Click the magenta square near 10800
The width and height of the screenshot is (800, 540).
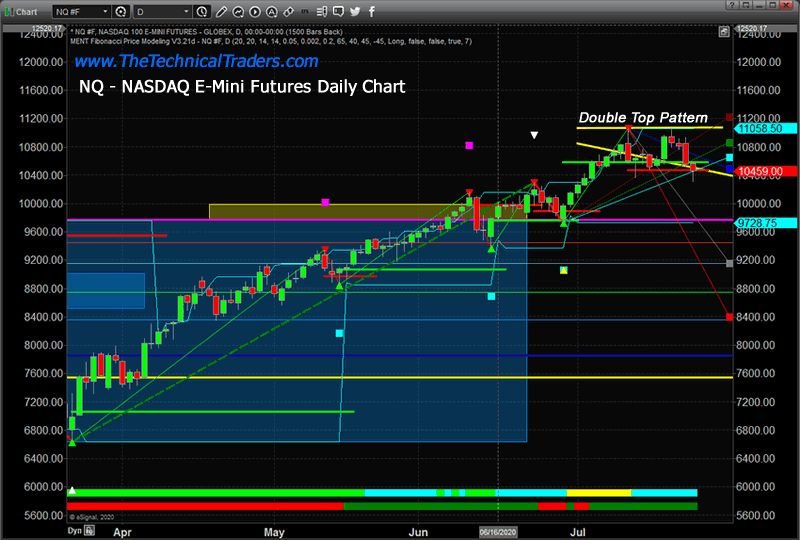[x=469, y=145]
